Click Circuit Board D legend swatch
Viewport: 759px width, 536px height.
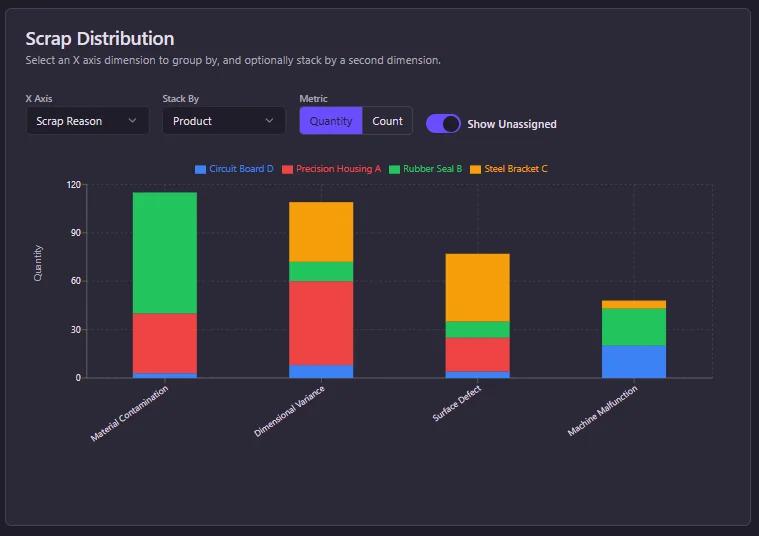tap(200, 169)
